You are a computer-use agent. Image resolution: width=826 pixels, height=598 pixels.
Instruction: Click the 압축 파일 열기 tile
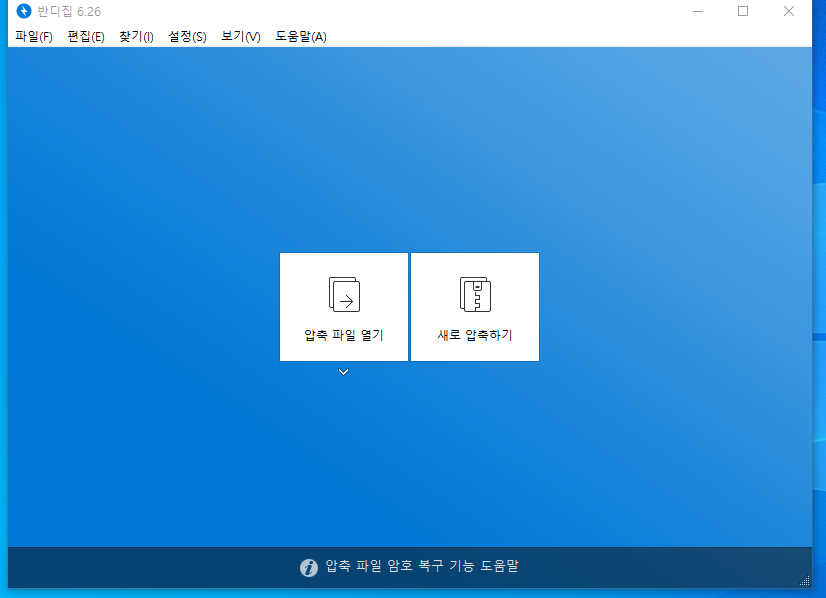click(x=343, y=307)
